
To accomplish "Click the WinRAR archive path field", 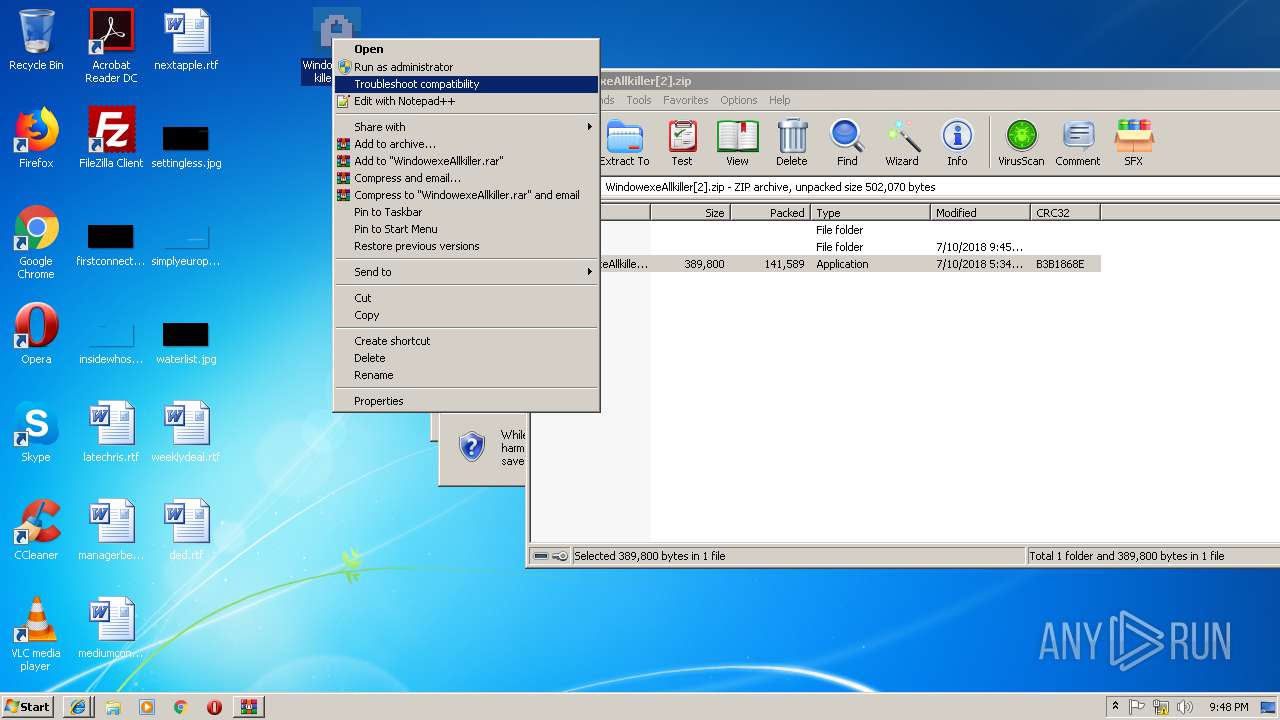I will point(938,187).
